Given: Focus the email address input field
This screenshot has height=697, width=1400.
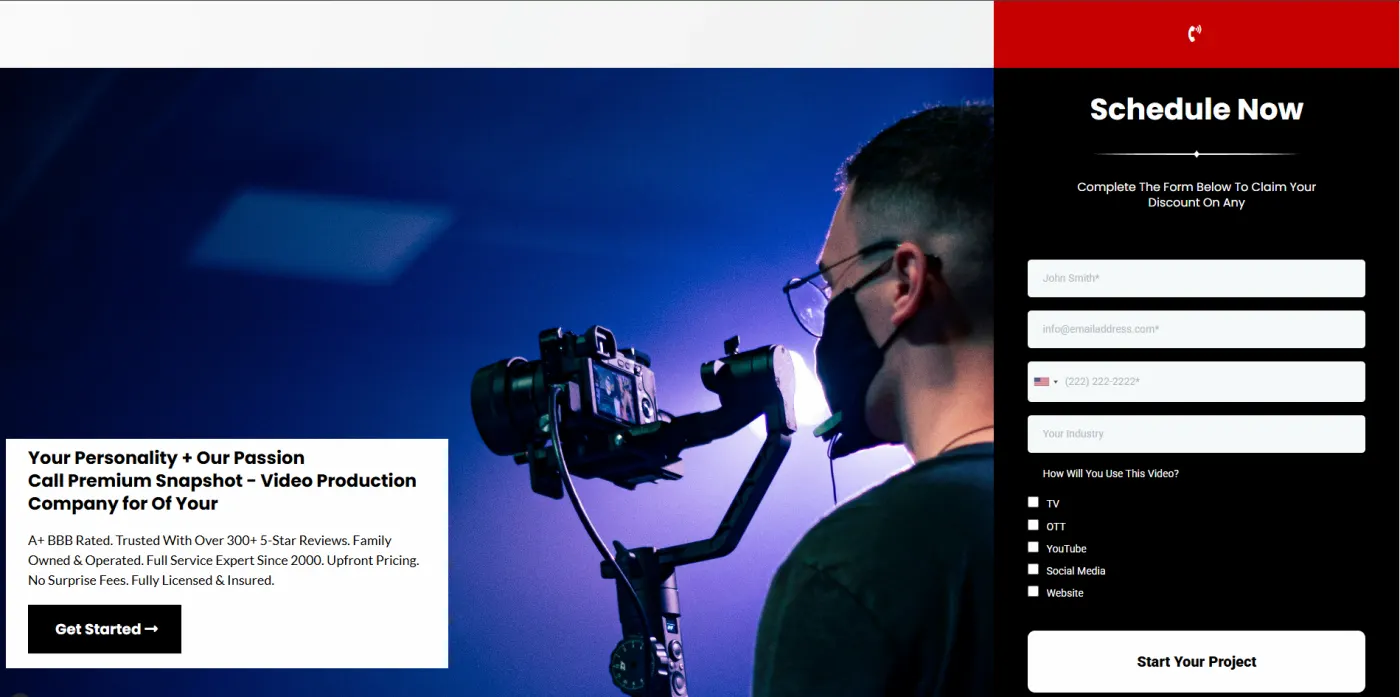Looking at the screenshot, I should 1196,329.
